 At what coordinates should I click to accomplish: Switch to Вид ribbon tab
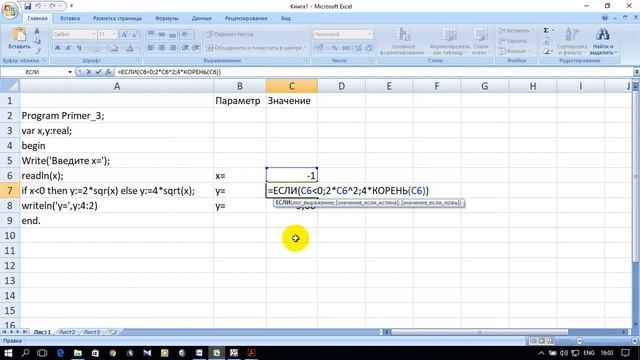pos(286,18)
